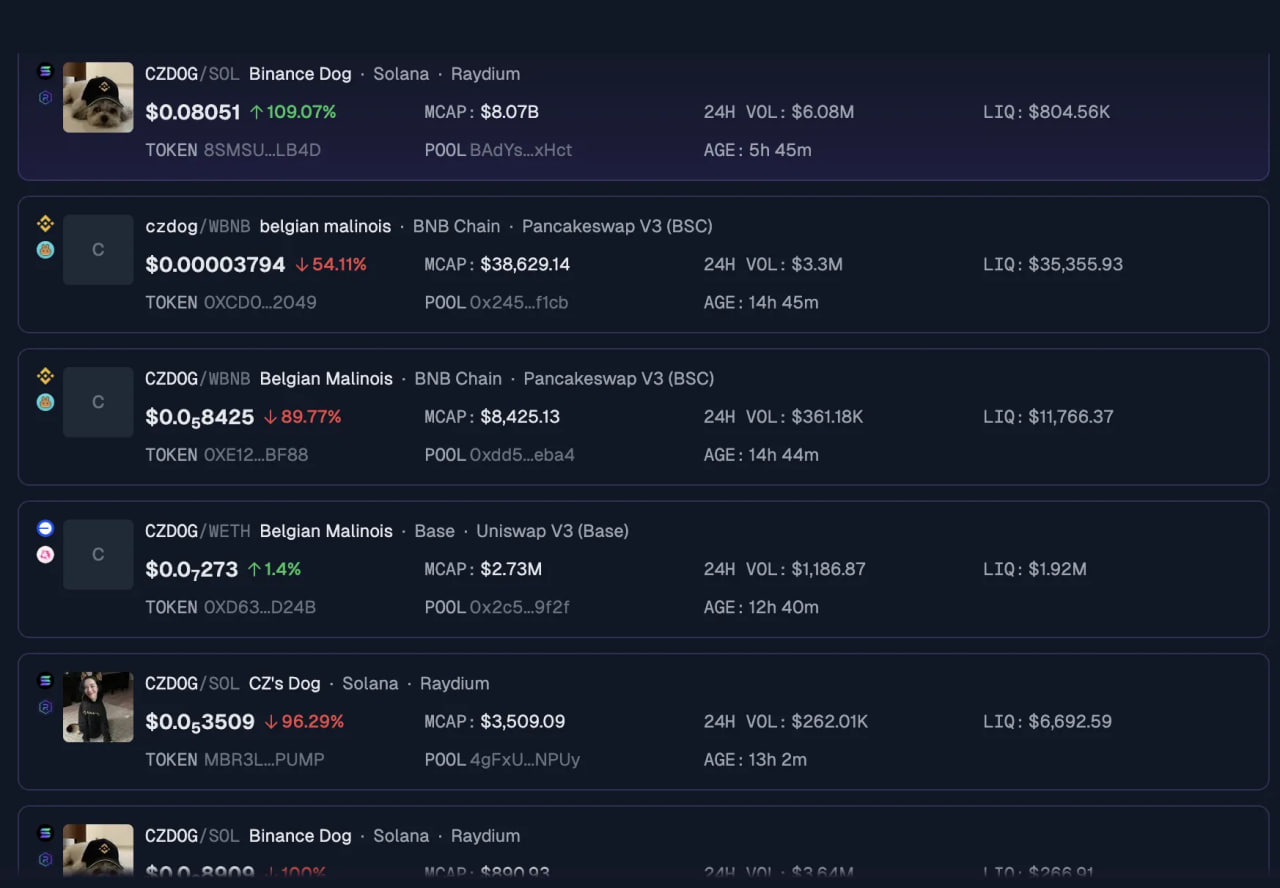Click the liquidity value $804.56K
The height and width of the screenshot is (888, 1280).
[x=1069, y=112]
